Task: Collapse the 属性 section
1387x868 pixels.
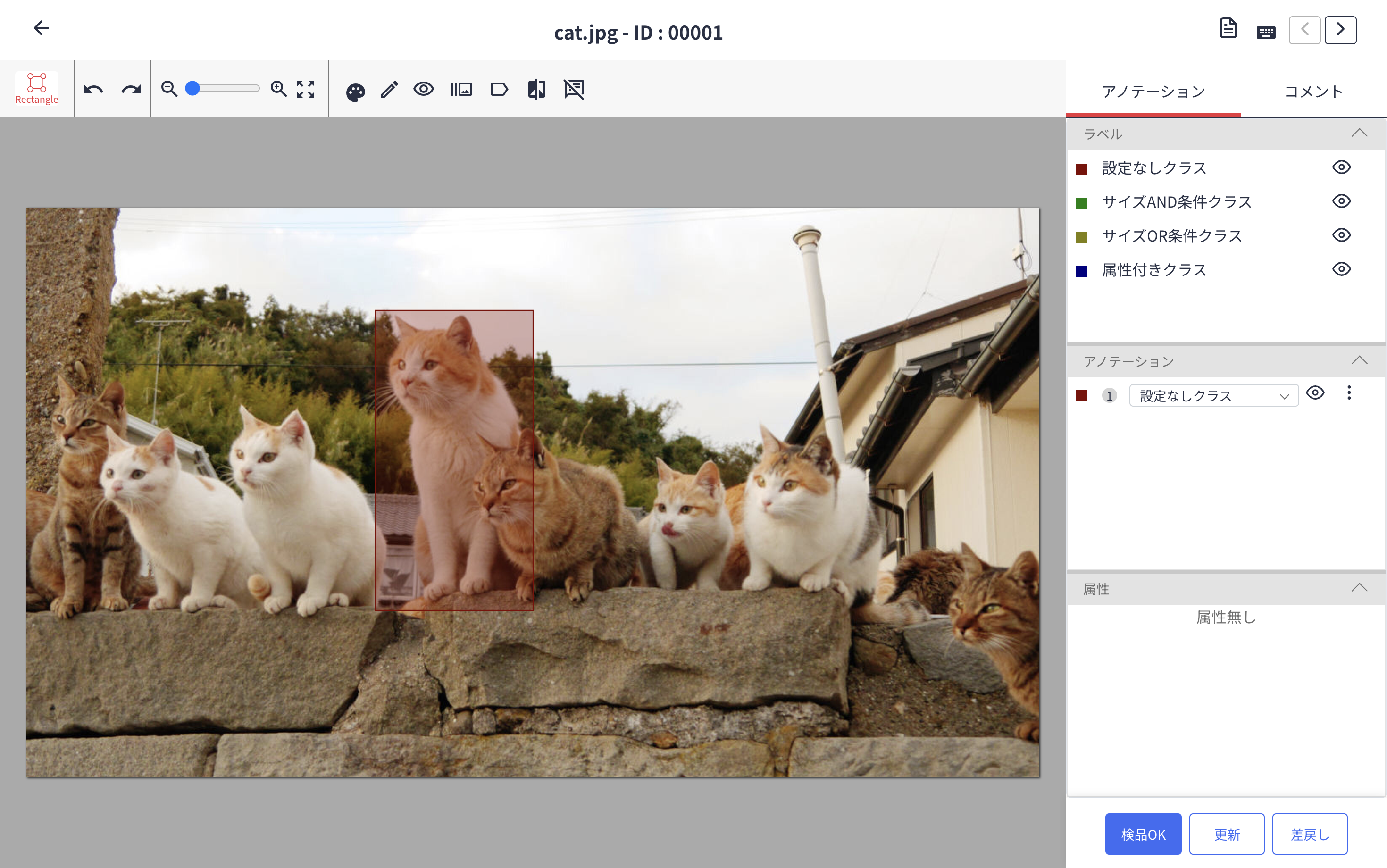Action: click(1359, 588)
